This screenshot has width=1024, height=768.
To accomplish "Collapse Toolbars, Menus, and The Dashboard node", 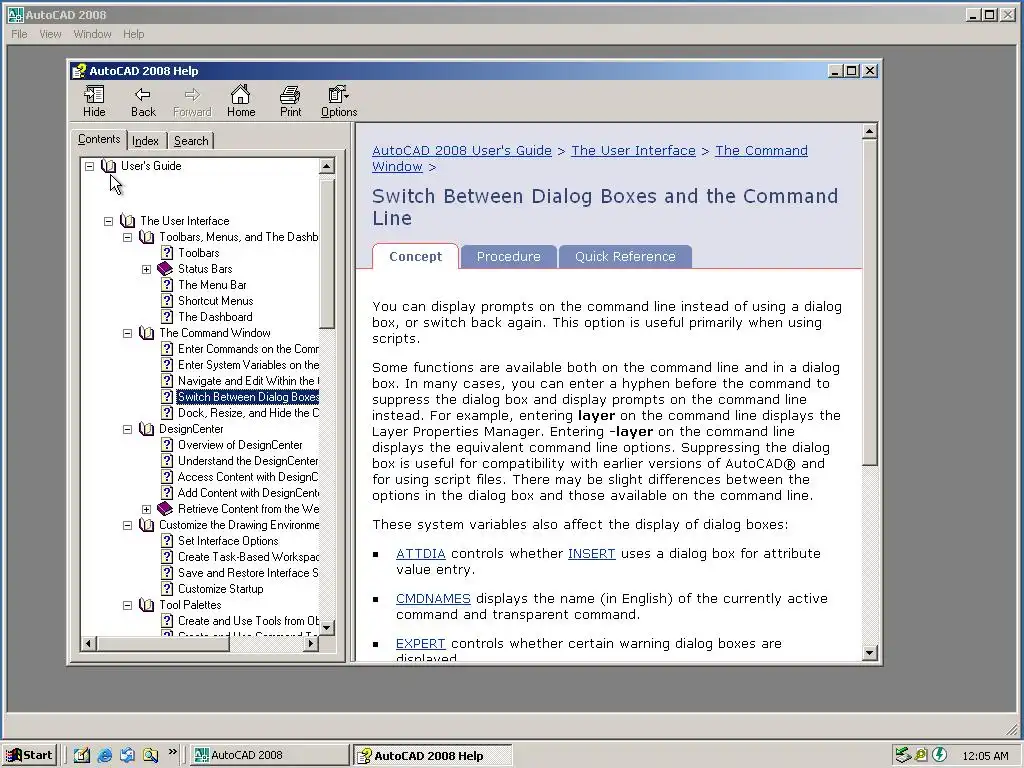I will coord(127,237).
